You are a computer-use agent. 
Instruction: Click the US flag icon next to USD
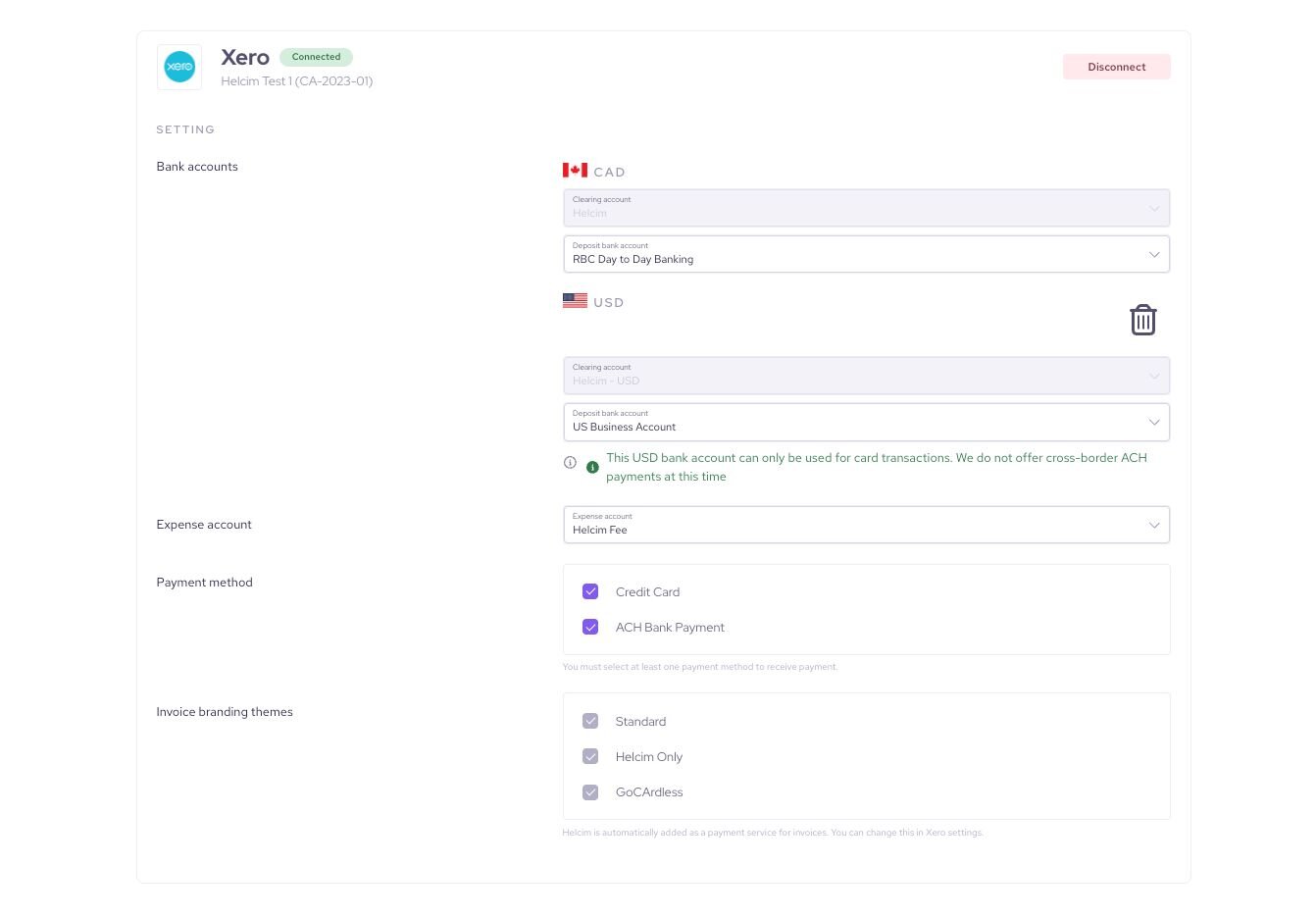click(575, 301)
